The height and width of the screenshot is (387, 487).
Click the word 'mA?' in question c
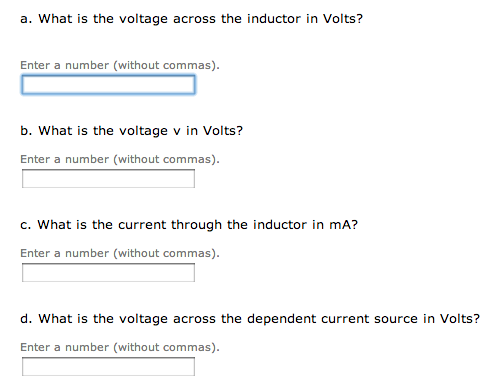344,225
